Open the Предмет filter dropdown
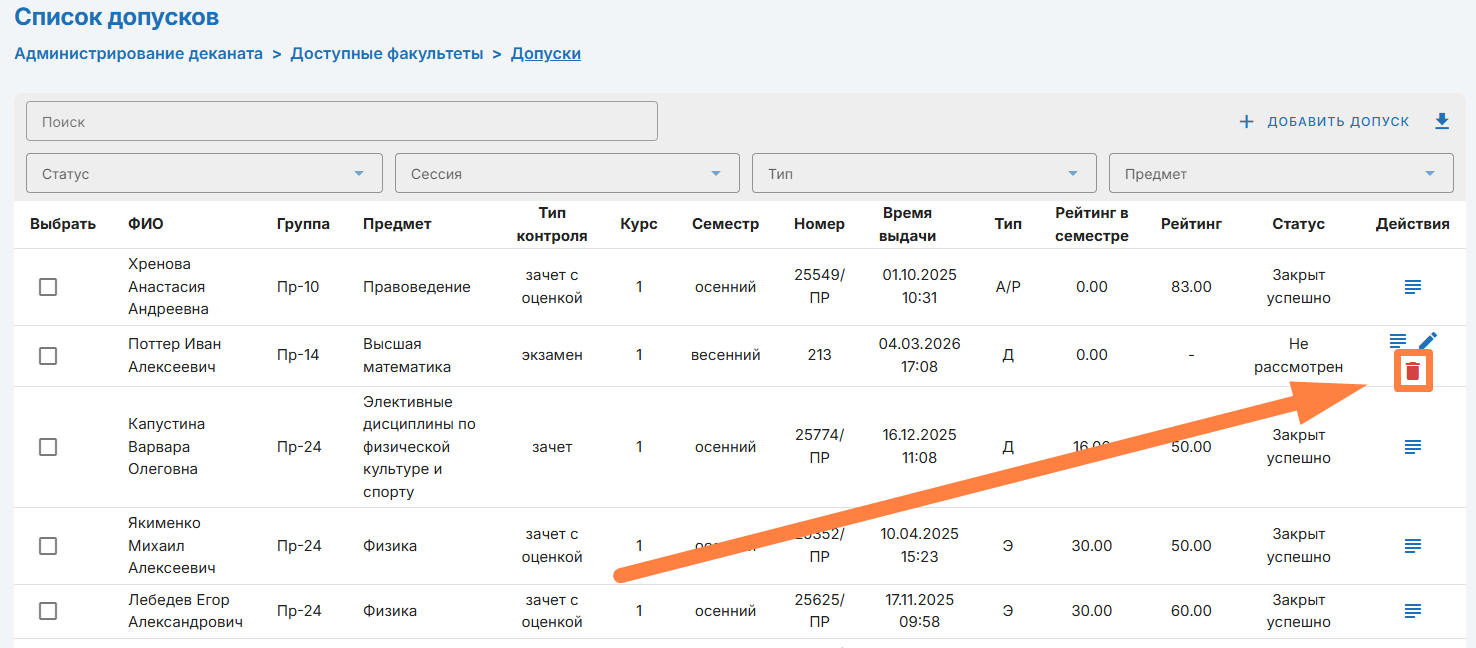 pyautogui.click(x=1281, y=173)
